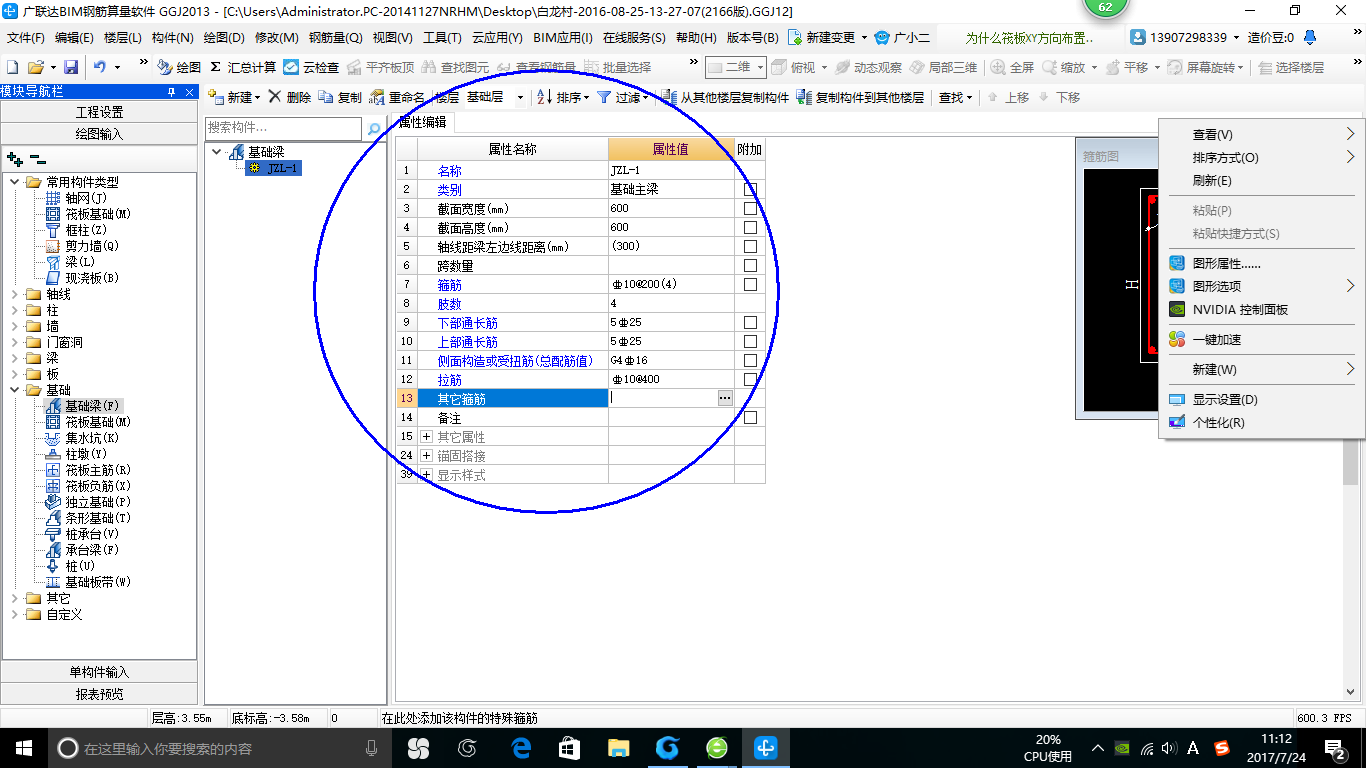Open the 钢筋量(Q) menu
Viewport: 1366px width, 768px height.
click(335, 37)
